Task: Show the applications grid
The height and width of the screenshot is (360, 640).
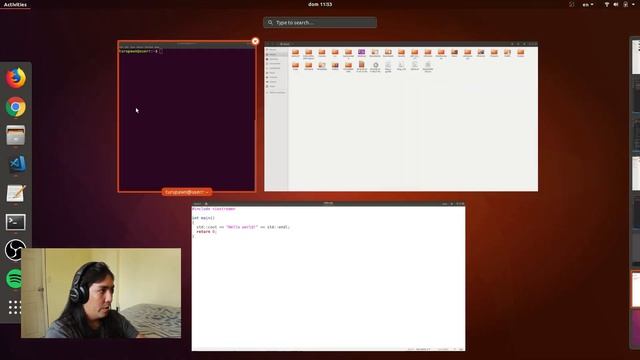Action: click(x=14, y=307)
